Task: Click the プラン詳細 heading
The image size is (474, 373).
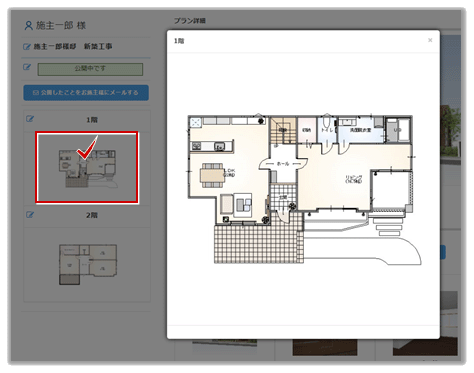Action: 190,21
